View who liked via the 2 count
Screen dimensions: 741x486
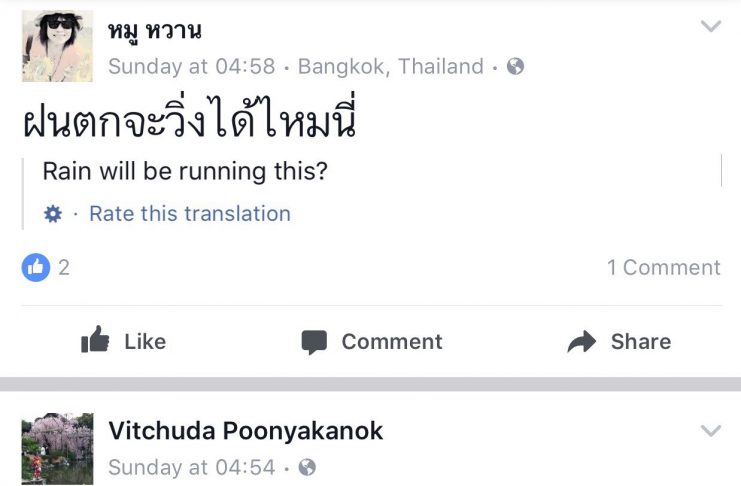[x=64, y=267]
